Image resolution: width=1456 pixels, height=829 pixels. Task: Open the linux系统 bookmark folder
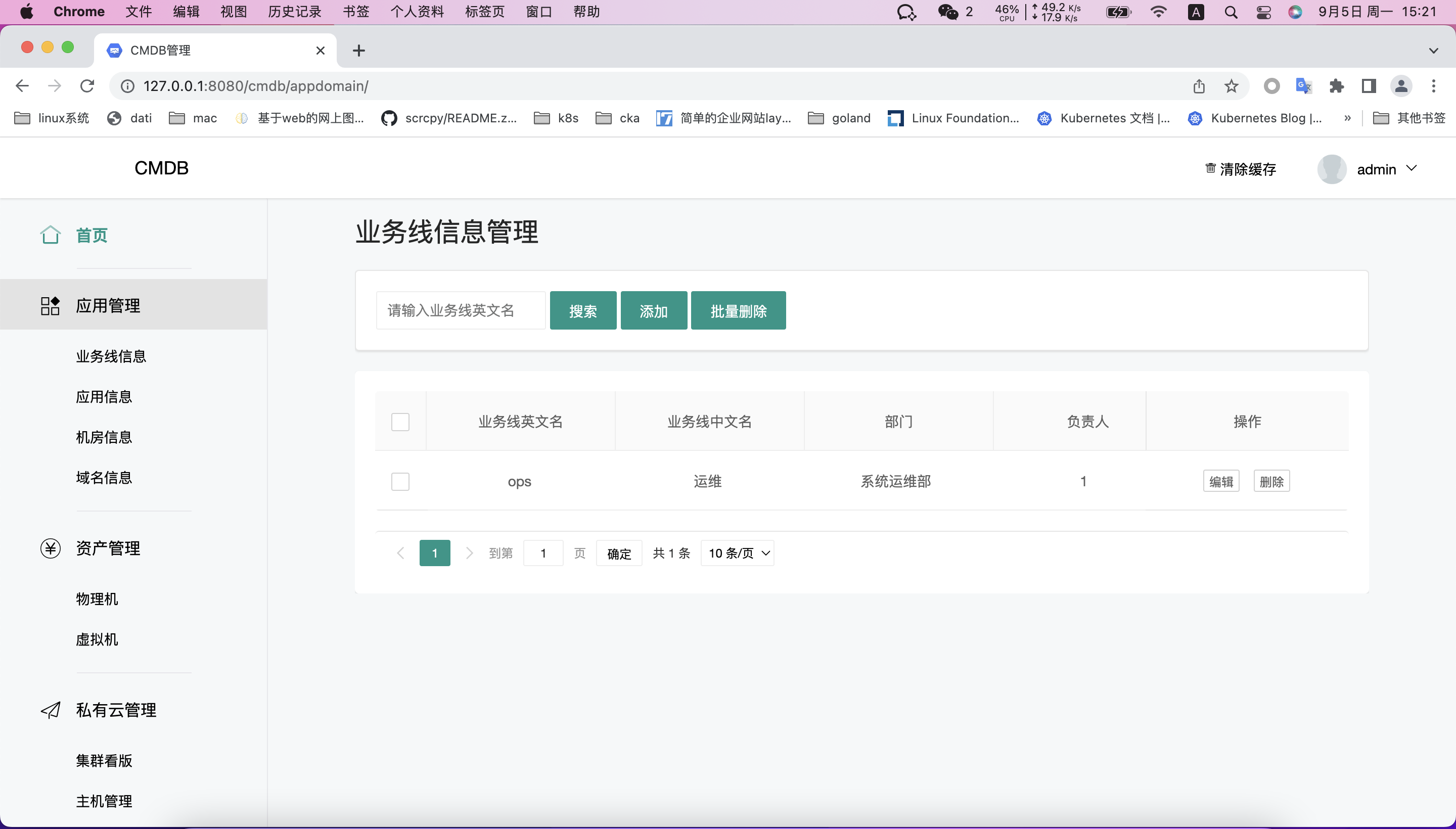click(x=51, y=118)
